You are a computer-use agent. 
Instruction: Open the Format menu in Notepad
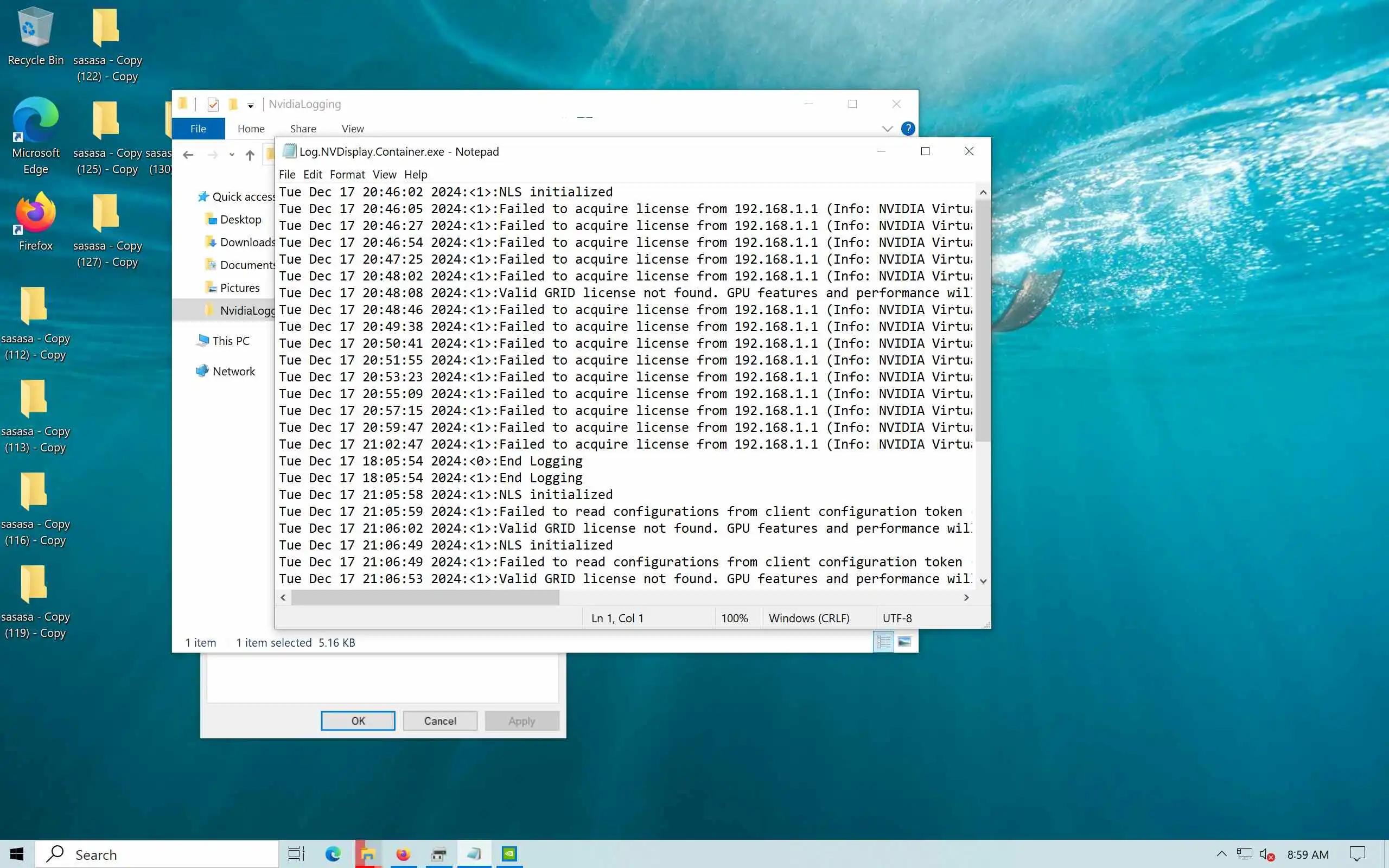point(347,174)
